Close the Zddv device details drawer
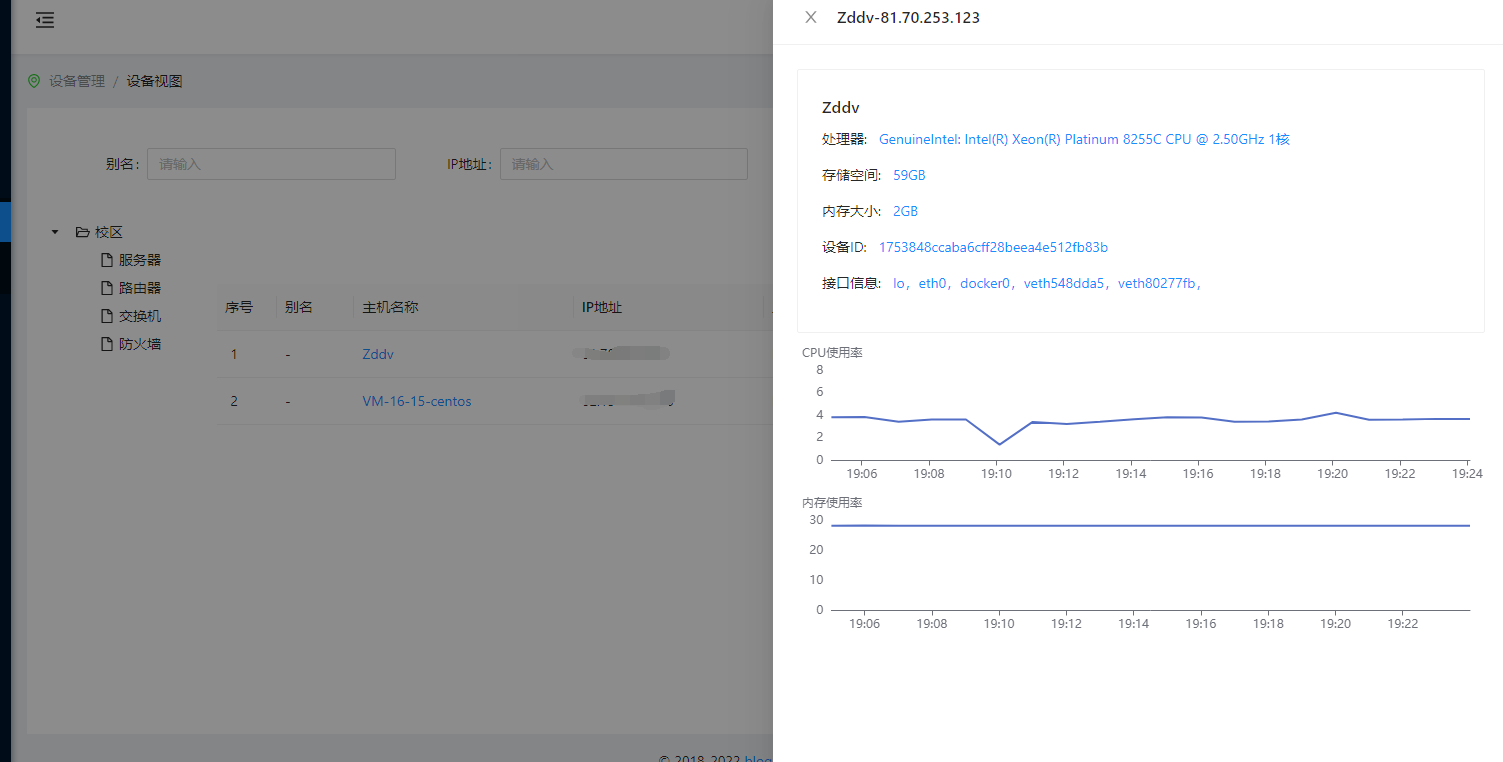Viewport: 1503px width, 762px height. (x=811, y=17)
